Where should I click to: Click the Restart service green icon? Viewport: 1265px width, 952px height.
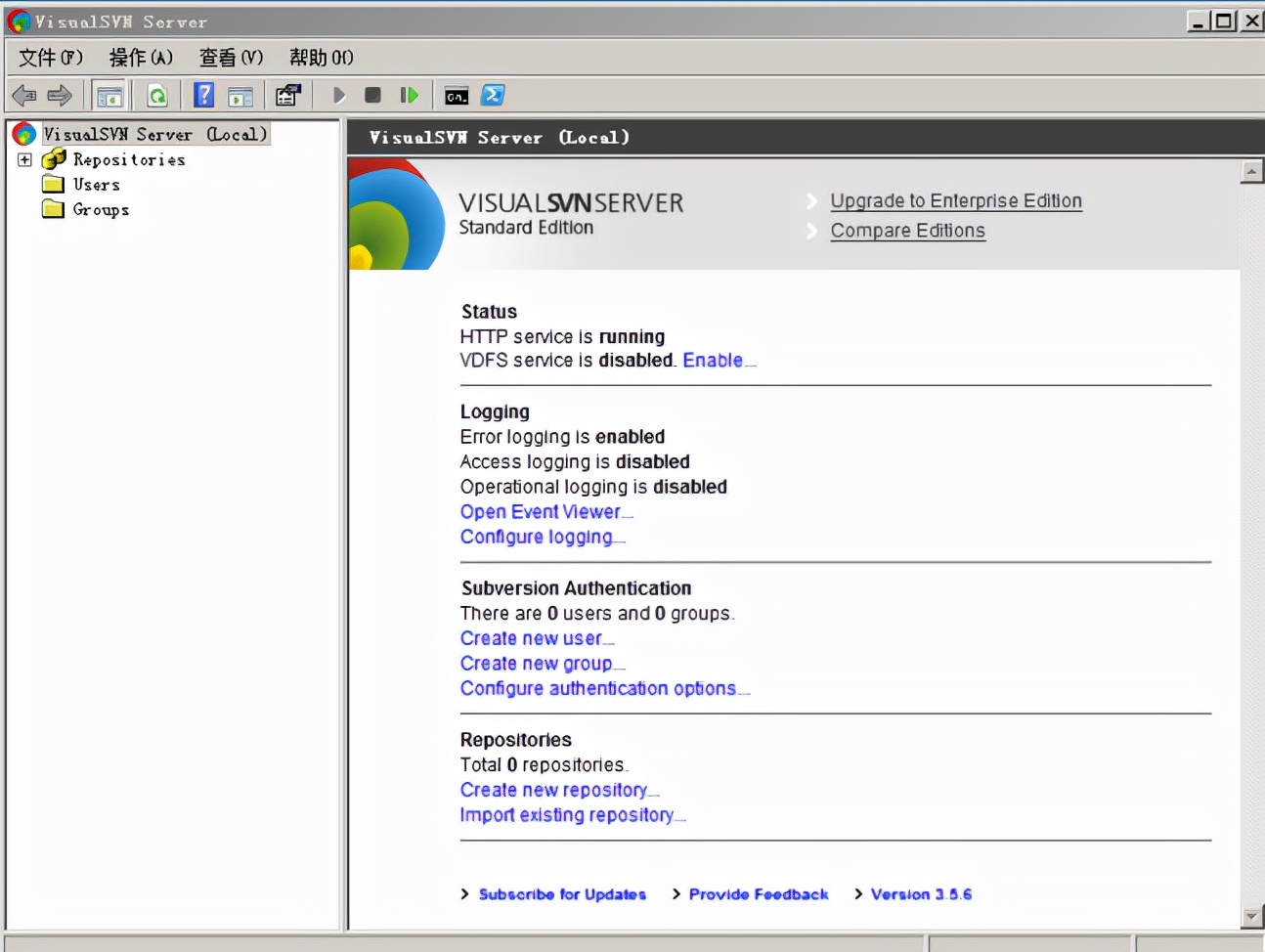click(409, 96)
